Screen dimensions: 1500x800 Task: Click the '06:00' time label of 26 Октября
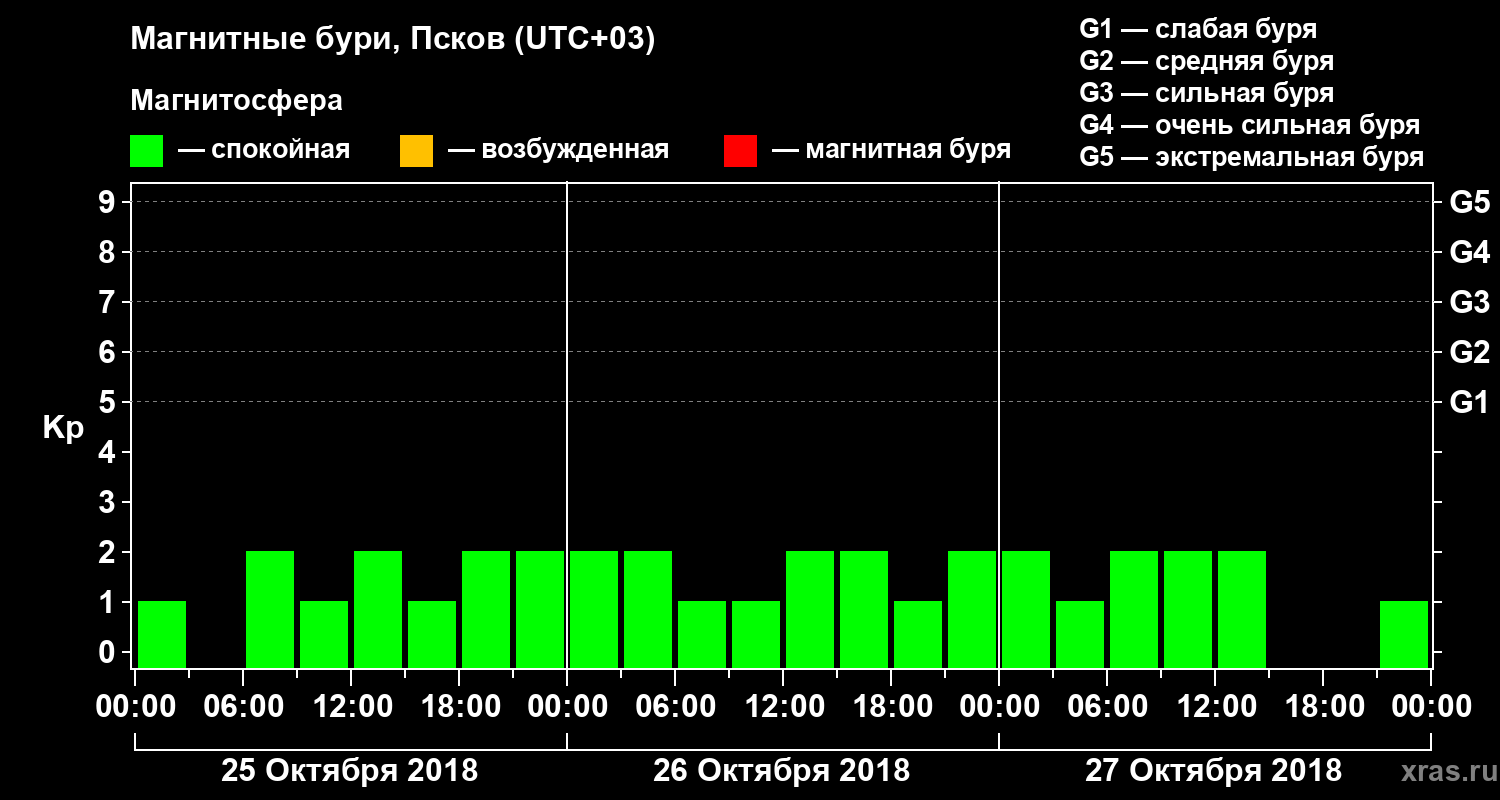click(677, 706)
